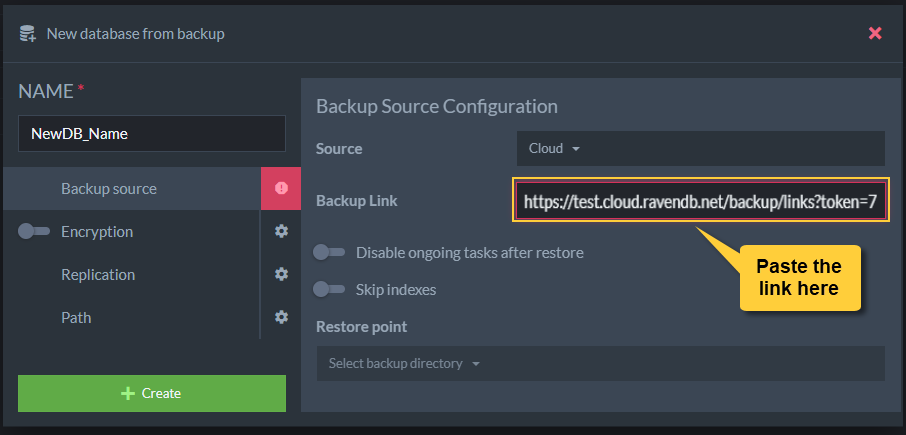Toggle Disable ongoing tasks after restore

(x=329, y=252)
